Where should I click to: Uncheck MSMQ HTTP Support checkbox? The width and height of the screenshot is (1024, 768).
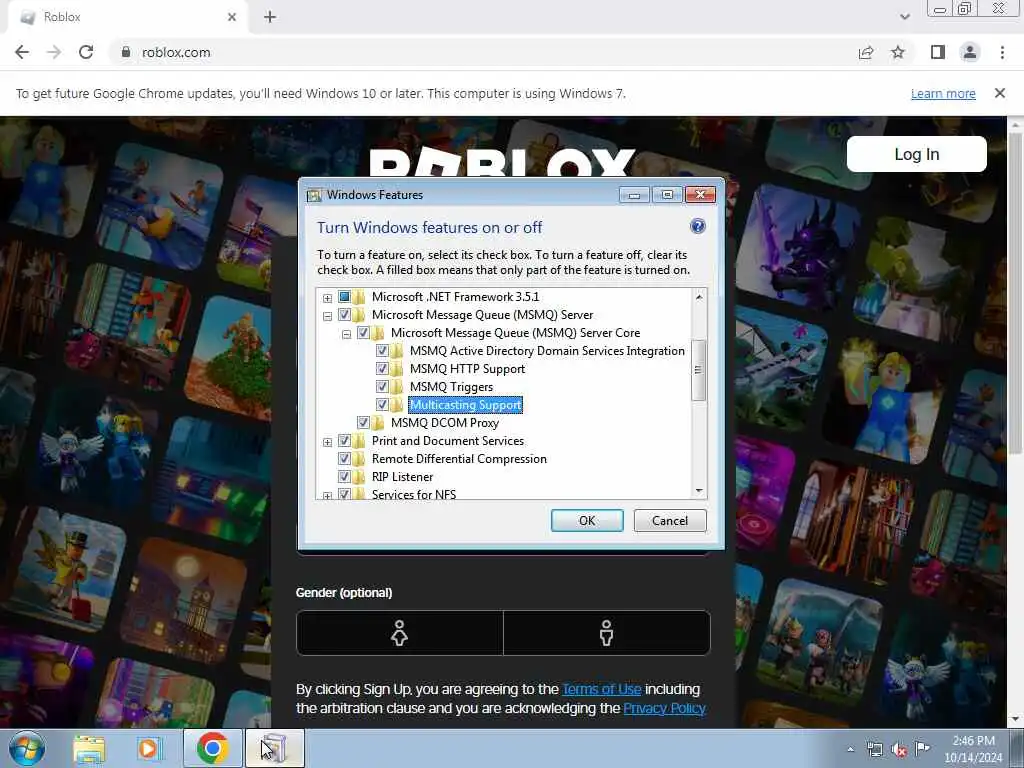click(382, 369)
